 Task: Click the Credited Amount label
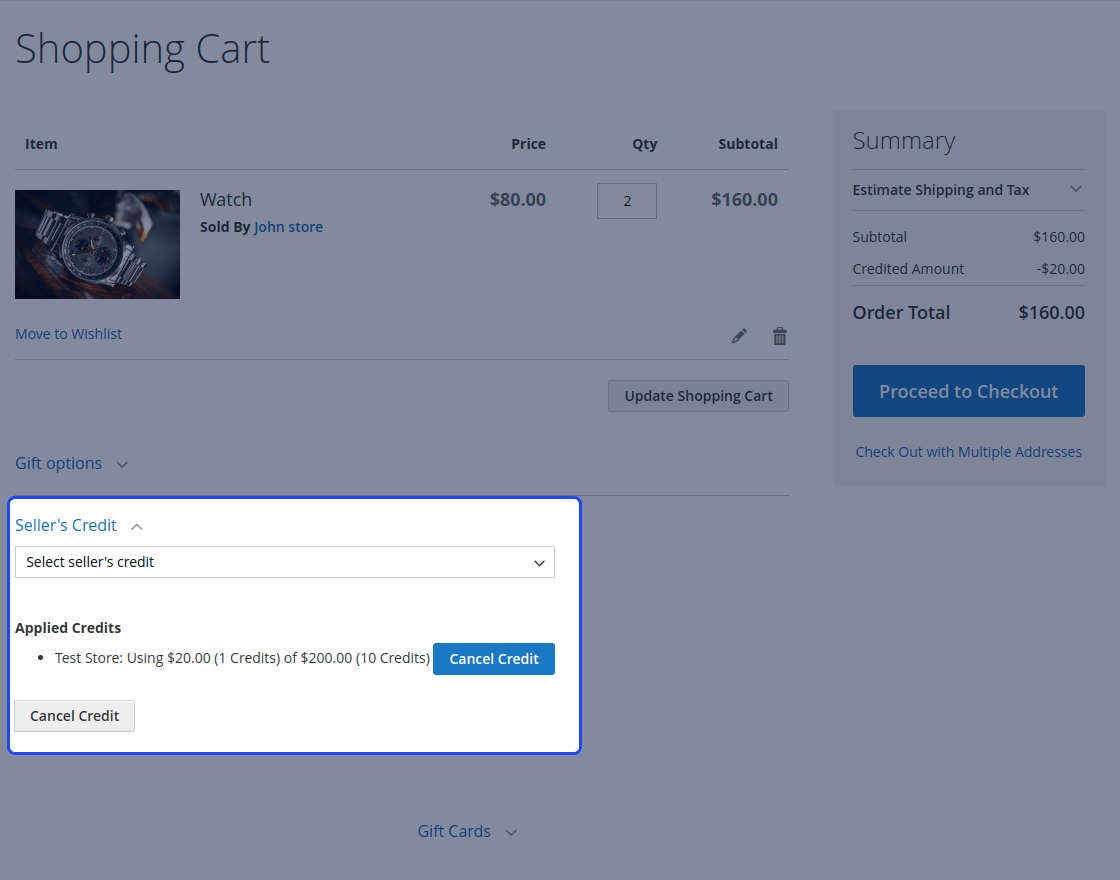tap(908, 269)
